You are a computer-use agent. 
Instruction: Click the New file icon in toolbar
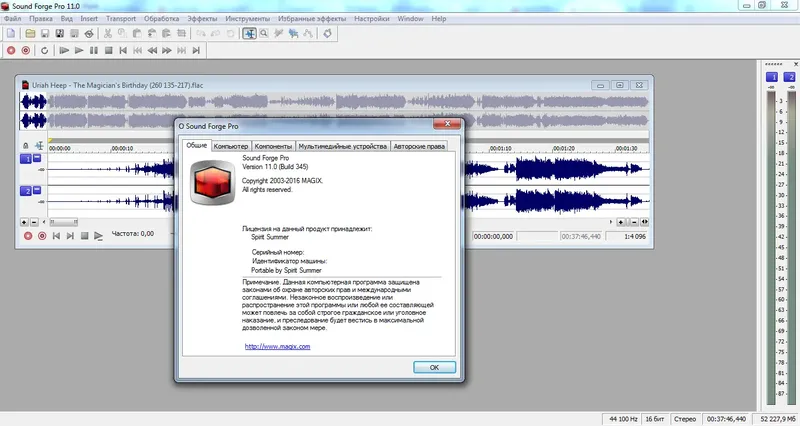click(11, 34)
